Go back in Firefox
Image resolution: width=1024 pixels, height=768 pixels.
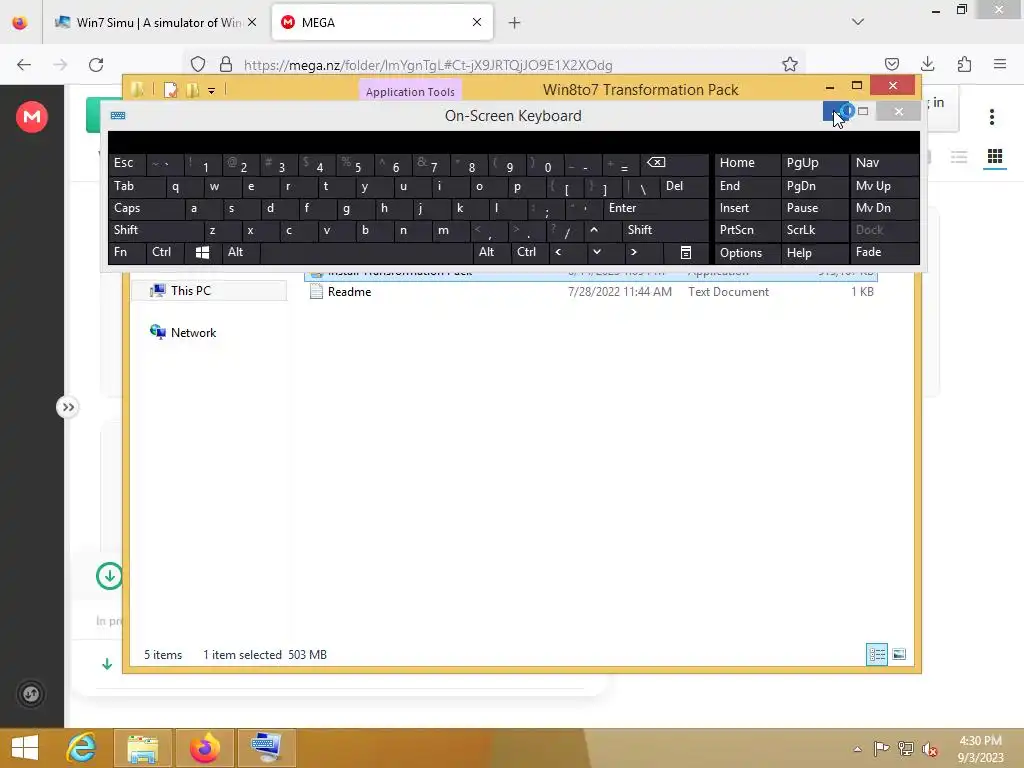(24, 65)
